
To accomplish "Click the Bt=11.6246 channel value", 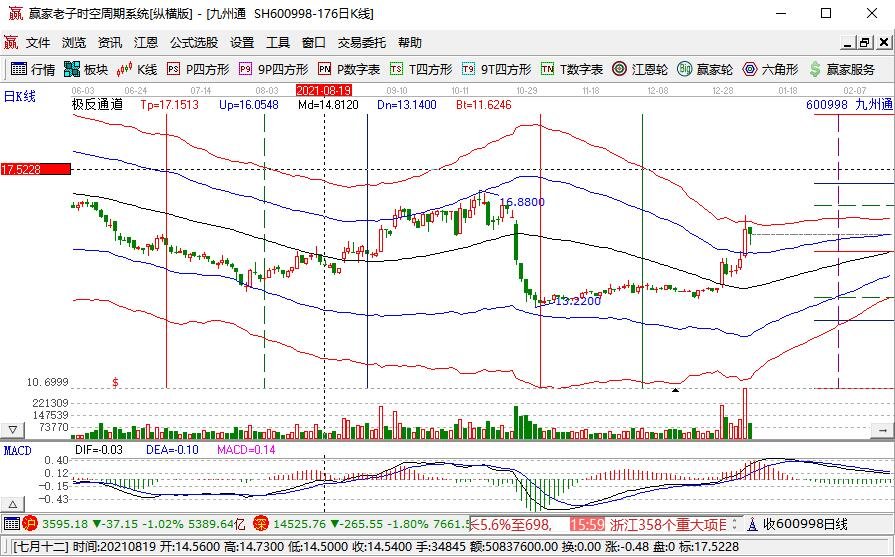I will [483, 105].
